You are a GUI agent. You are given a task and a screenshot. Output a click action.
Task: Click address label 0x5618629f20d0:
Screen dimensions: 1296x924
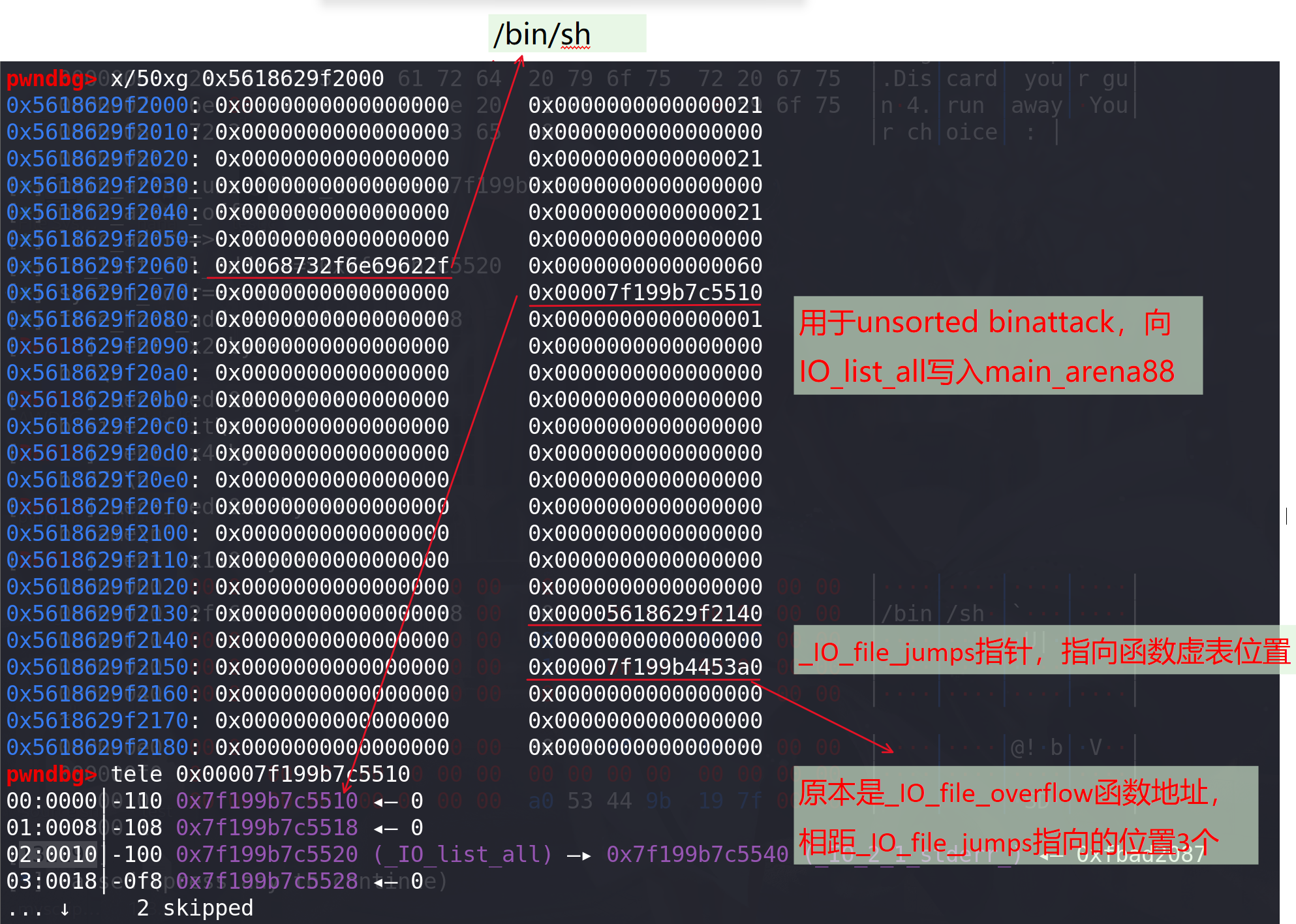tap(104, 453)
